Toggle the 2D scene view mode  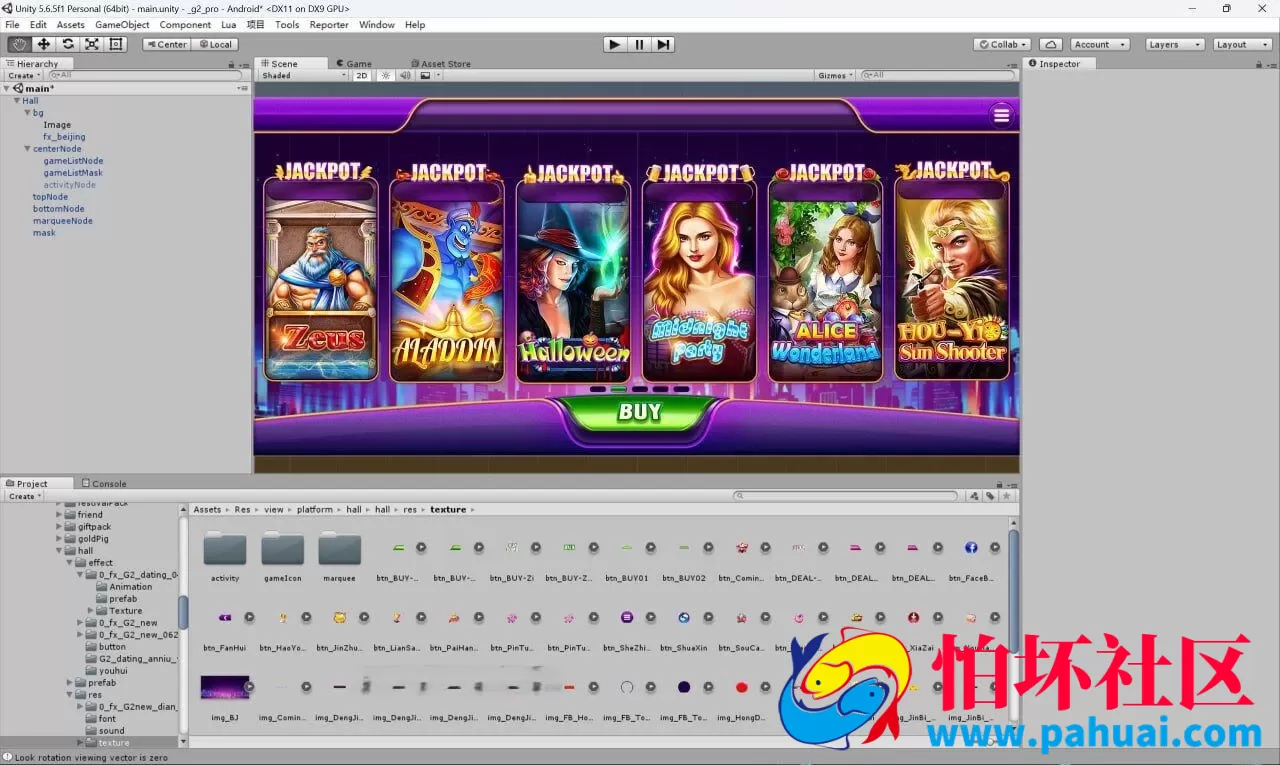coord(362,75)
